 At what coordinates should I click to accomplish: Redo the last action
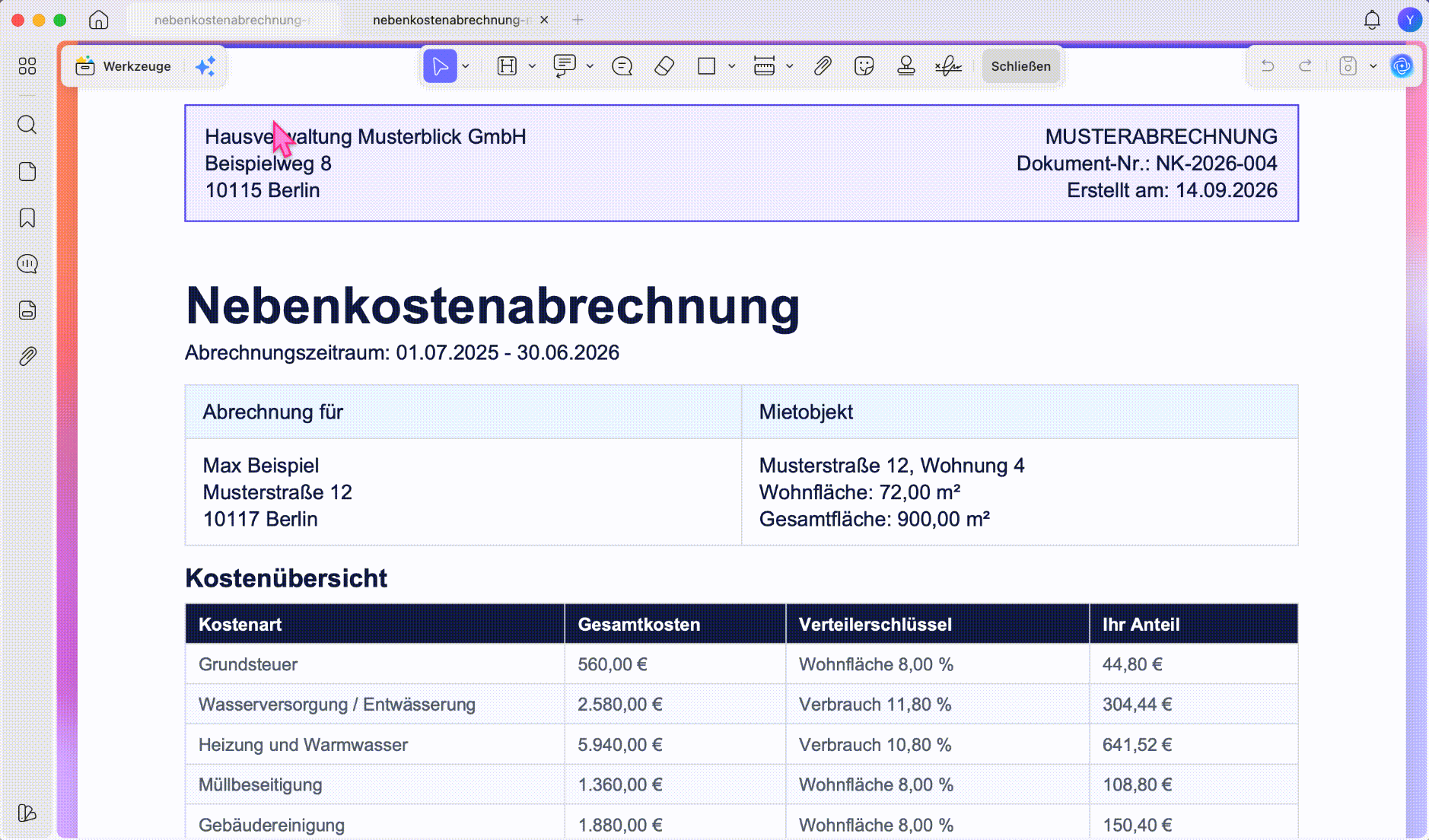[x=1305, y=66]
